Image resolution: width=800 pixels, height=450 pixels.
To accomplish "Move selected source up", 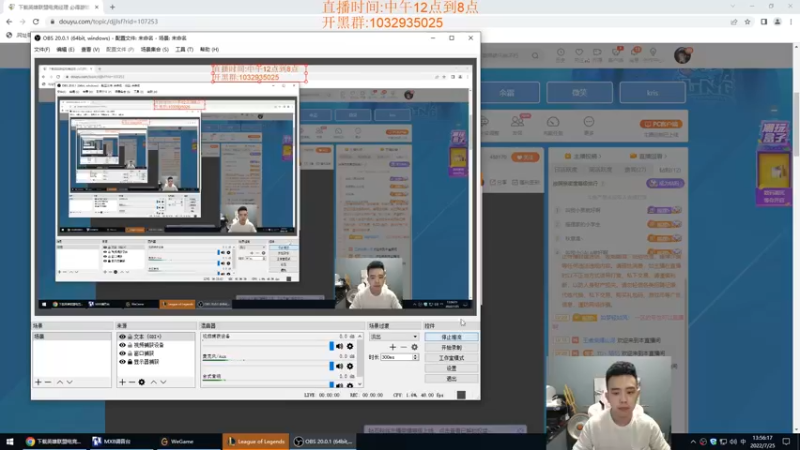I will coord(153,382).
